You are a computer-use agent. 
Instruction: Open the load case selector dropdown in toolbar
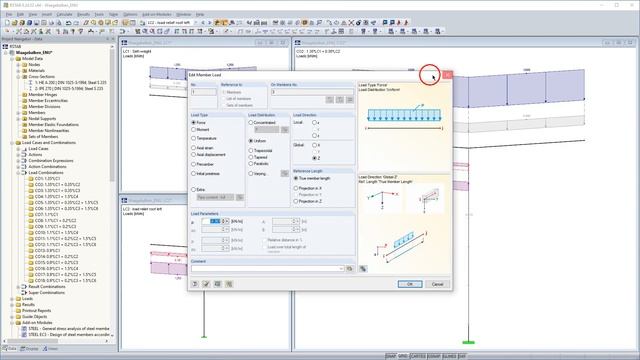[x=195, y=23]
